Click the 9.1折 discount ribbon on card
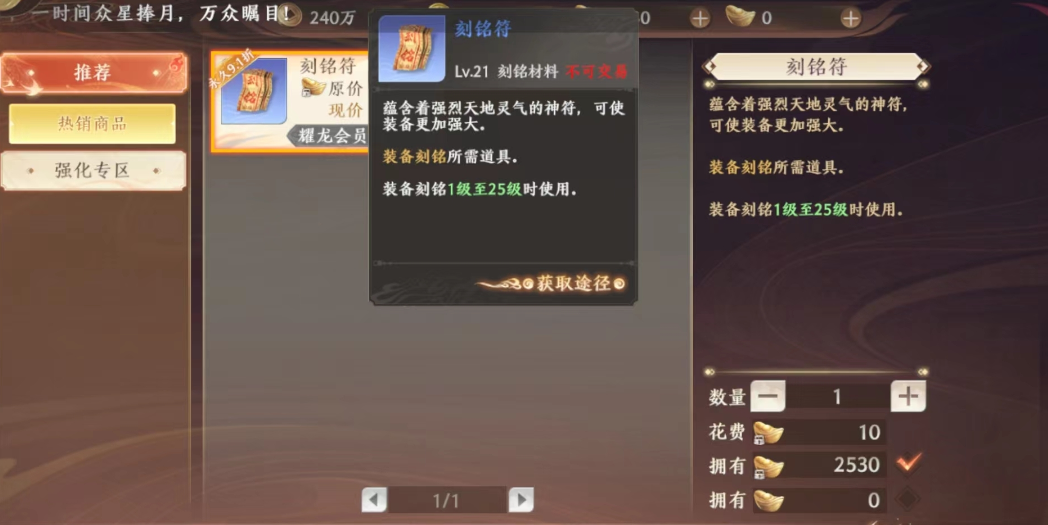1048x525 pixels. pos(234,71)
